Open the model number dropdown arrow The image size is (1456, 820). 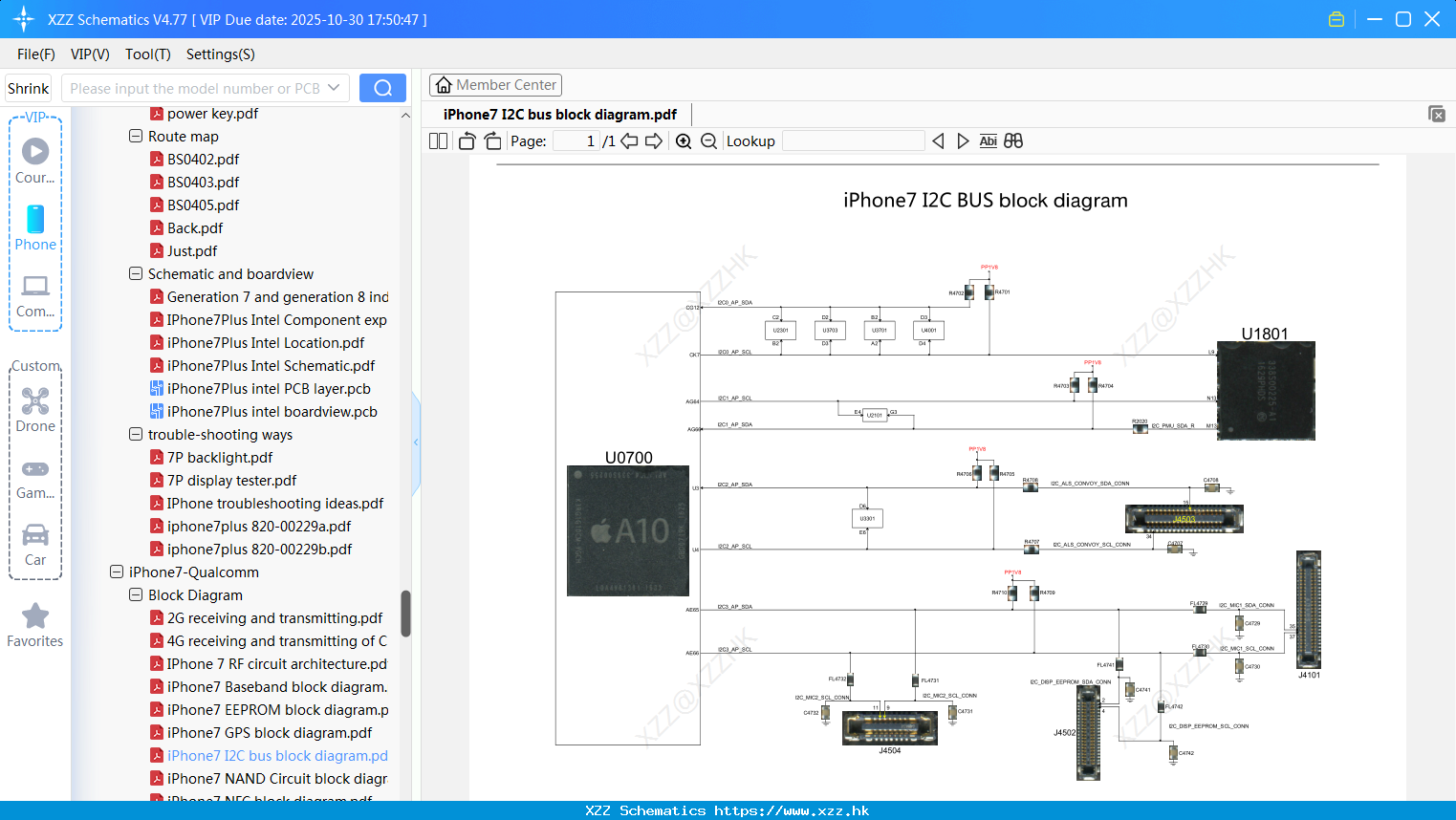[x=334, y=88]
